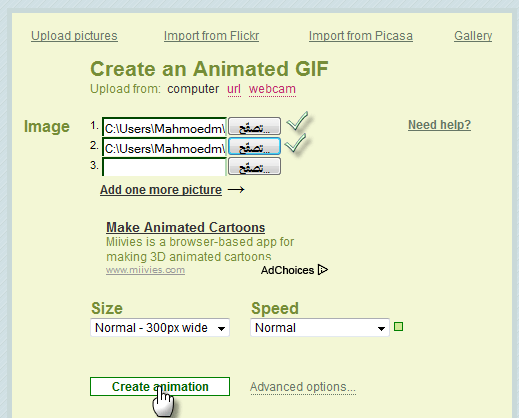The image size is (519, 418).
Task: Open the Size dropdown
Action: (160, 328)
